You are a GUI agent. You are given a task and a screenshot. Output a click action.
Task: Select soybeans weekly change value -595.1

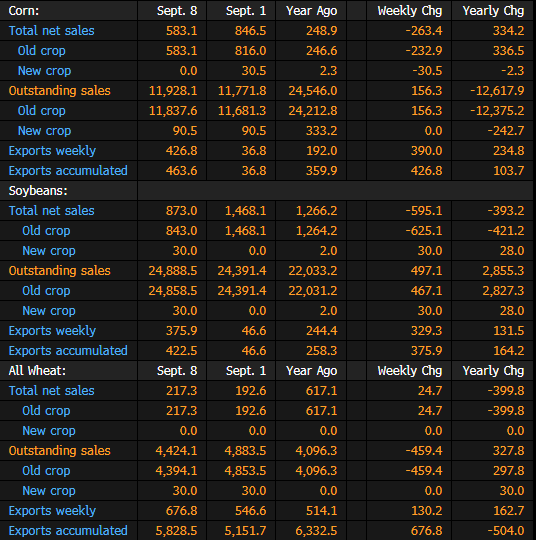tap(424, 210)
